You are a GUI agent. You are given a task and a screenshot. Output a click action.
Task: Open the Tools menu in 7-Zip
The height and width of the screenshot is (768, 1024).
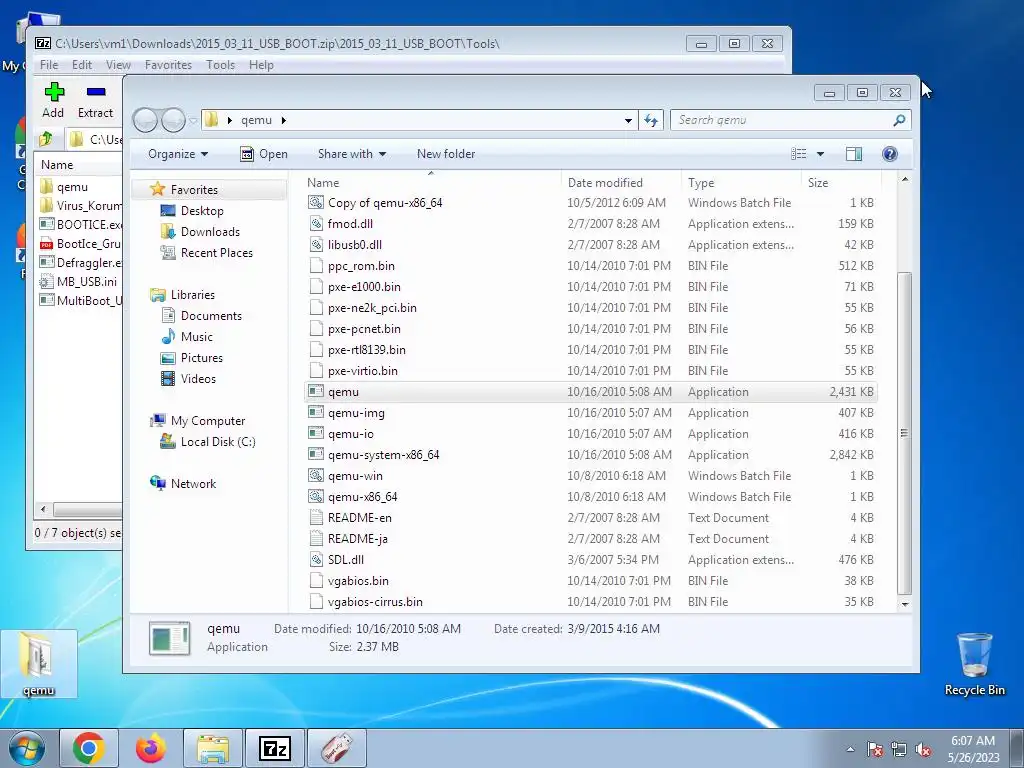pos(220,65)
